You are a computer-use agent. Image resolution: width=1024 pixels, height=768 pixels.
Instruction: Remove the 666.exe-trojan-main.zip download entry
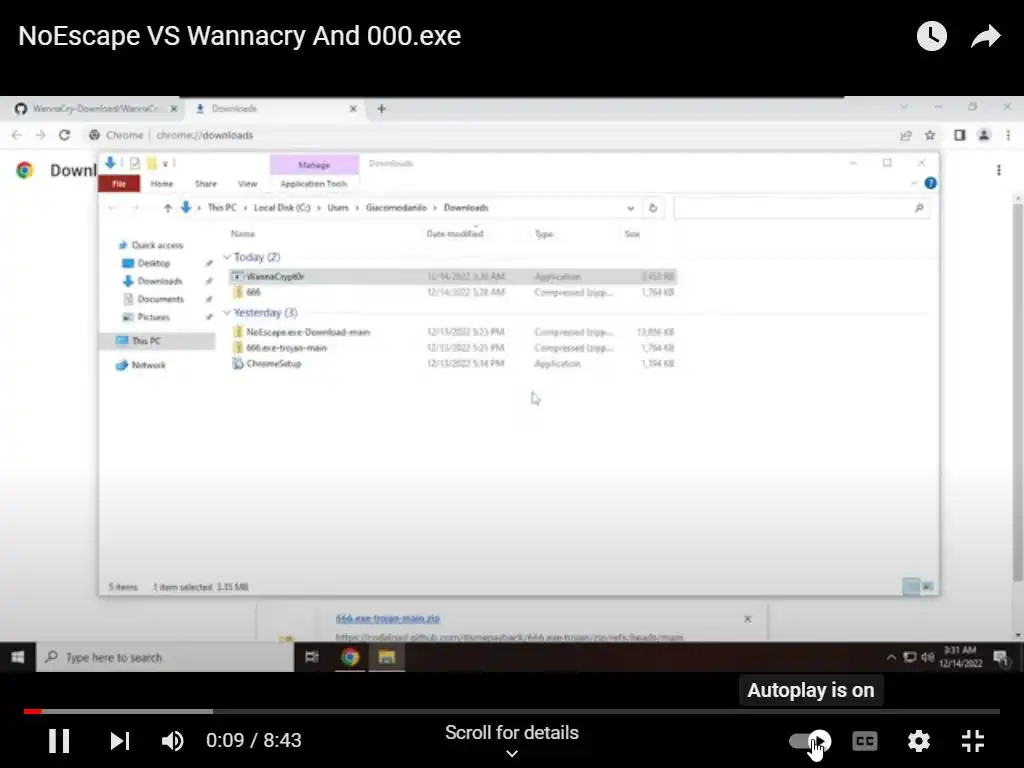point(748,619)
